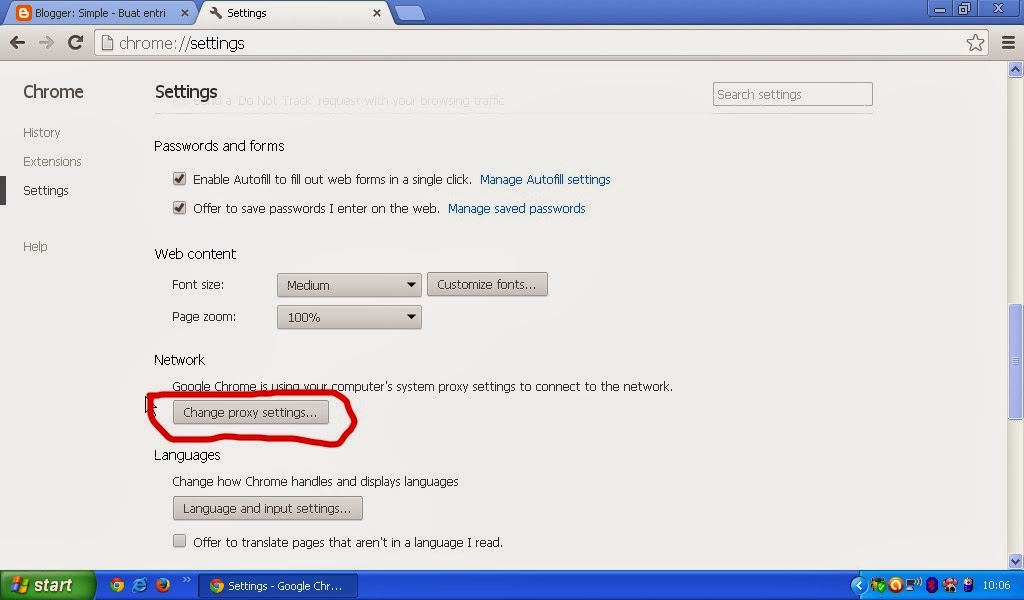Open History in the sidebar
1024x600 pixels.
click(x=42, y=133)
